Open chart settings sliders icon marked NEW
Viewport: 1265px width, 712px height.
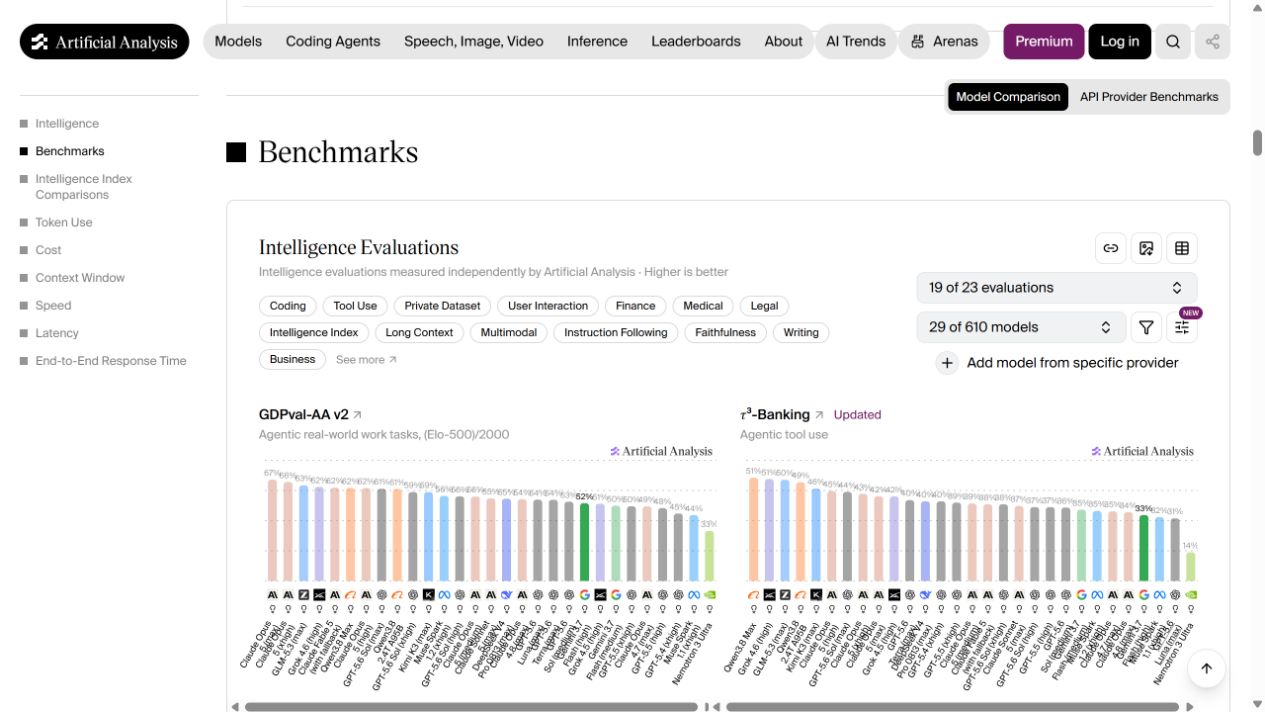[x=1182, y=327]
